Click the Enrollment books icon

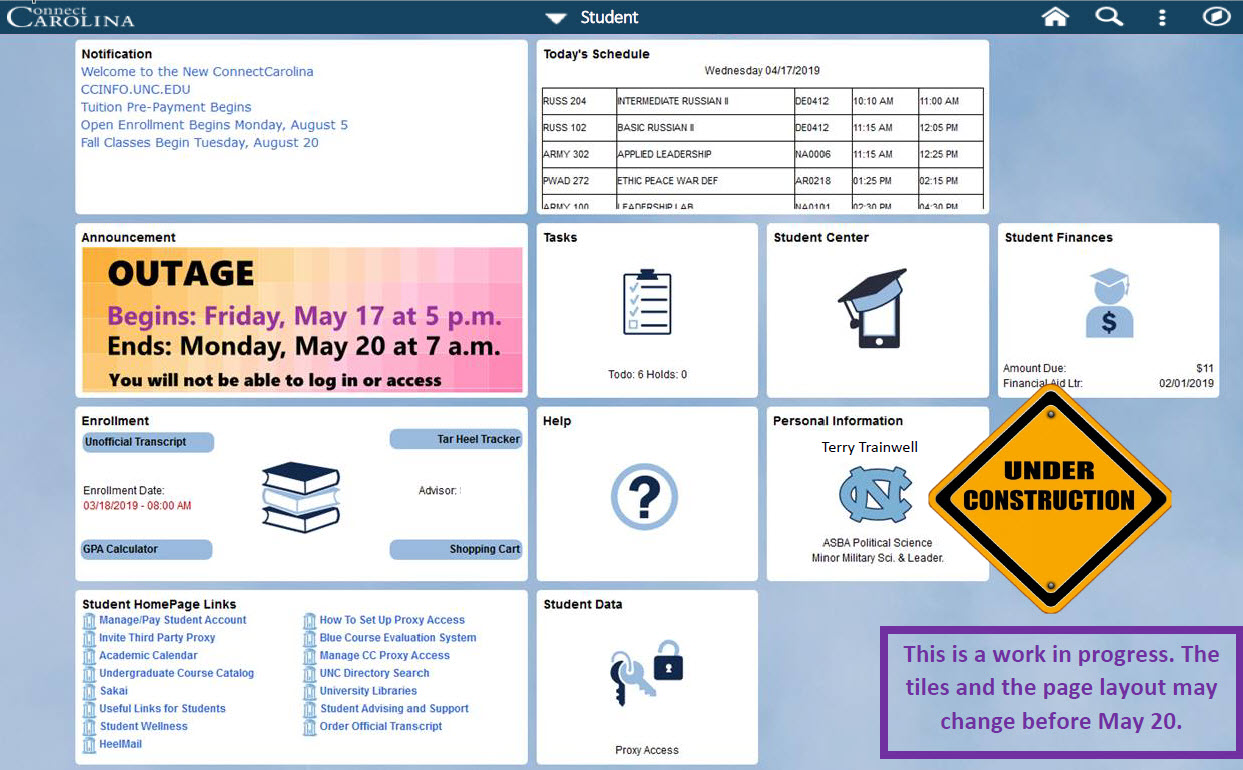click(301, 496)
